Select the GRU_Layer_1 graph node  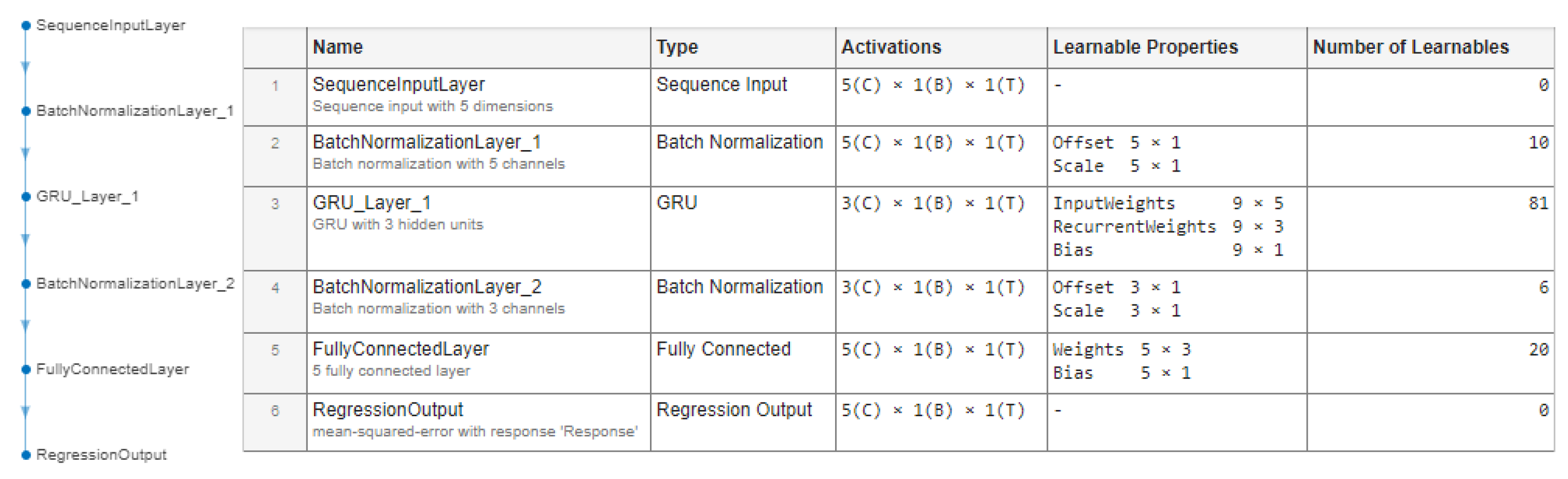25,197
